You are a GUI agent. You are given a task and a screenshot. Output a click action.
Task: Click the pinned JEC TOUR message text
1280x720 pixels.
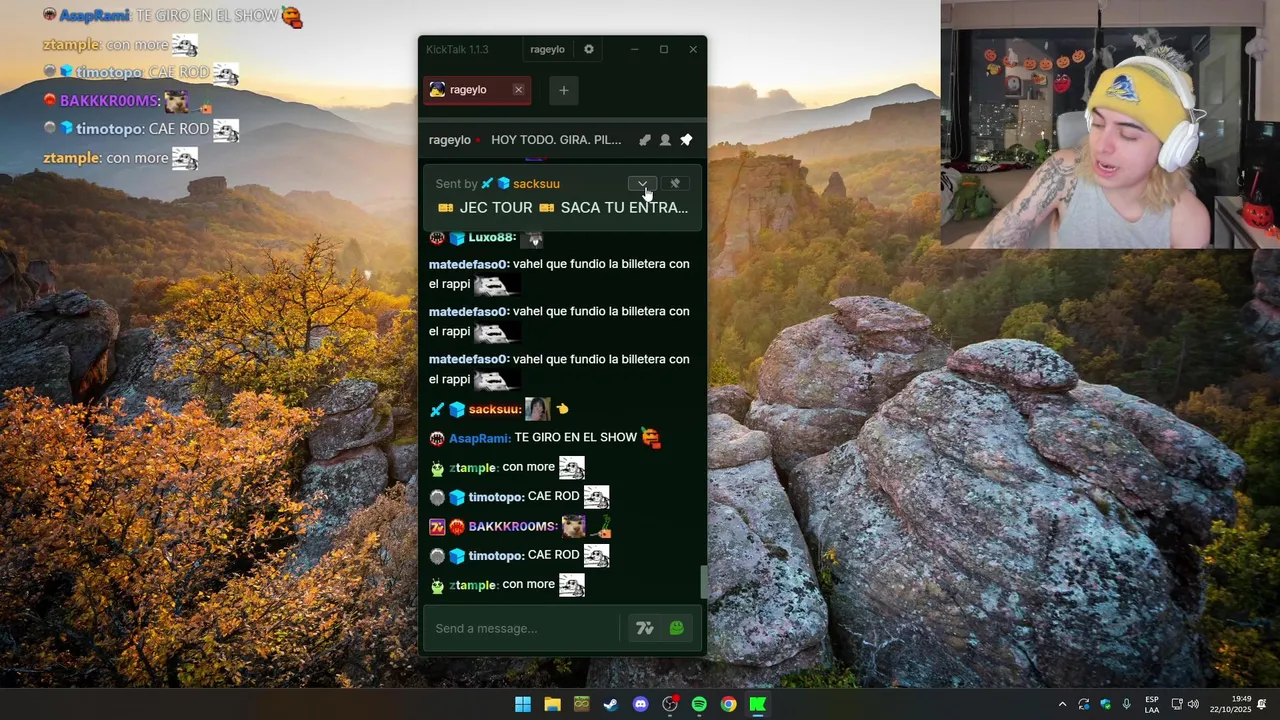pyautogui.click(x=563, y=208)
